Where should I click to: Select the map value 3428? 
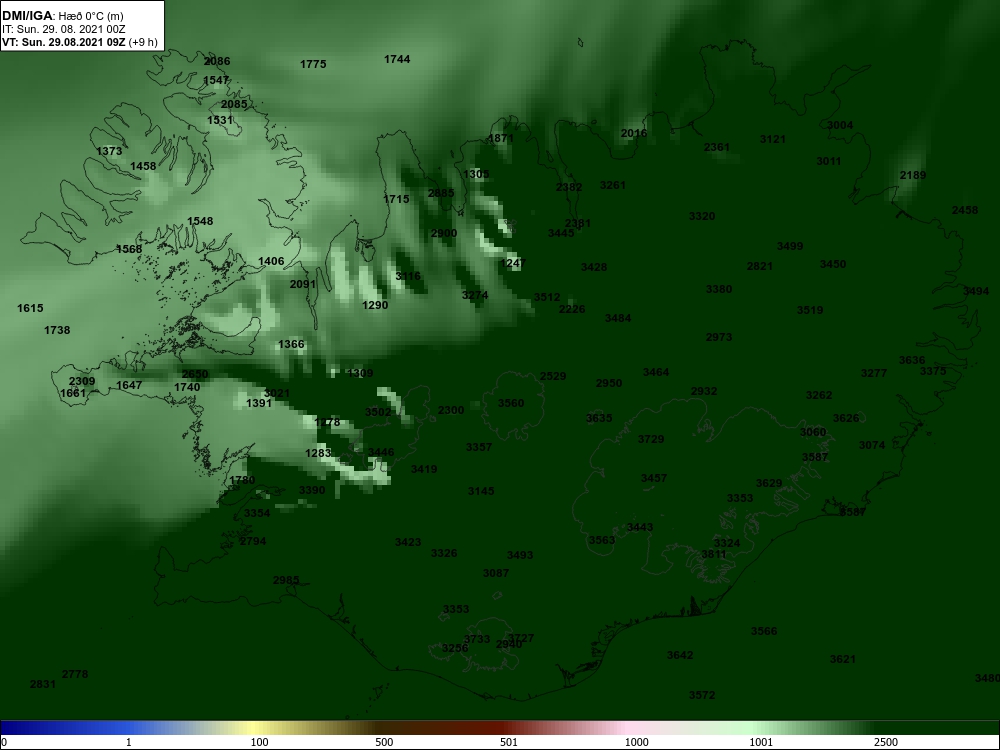[594, 267]
